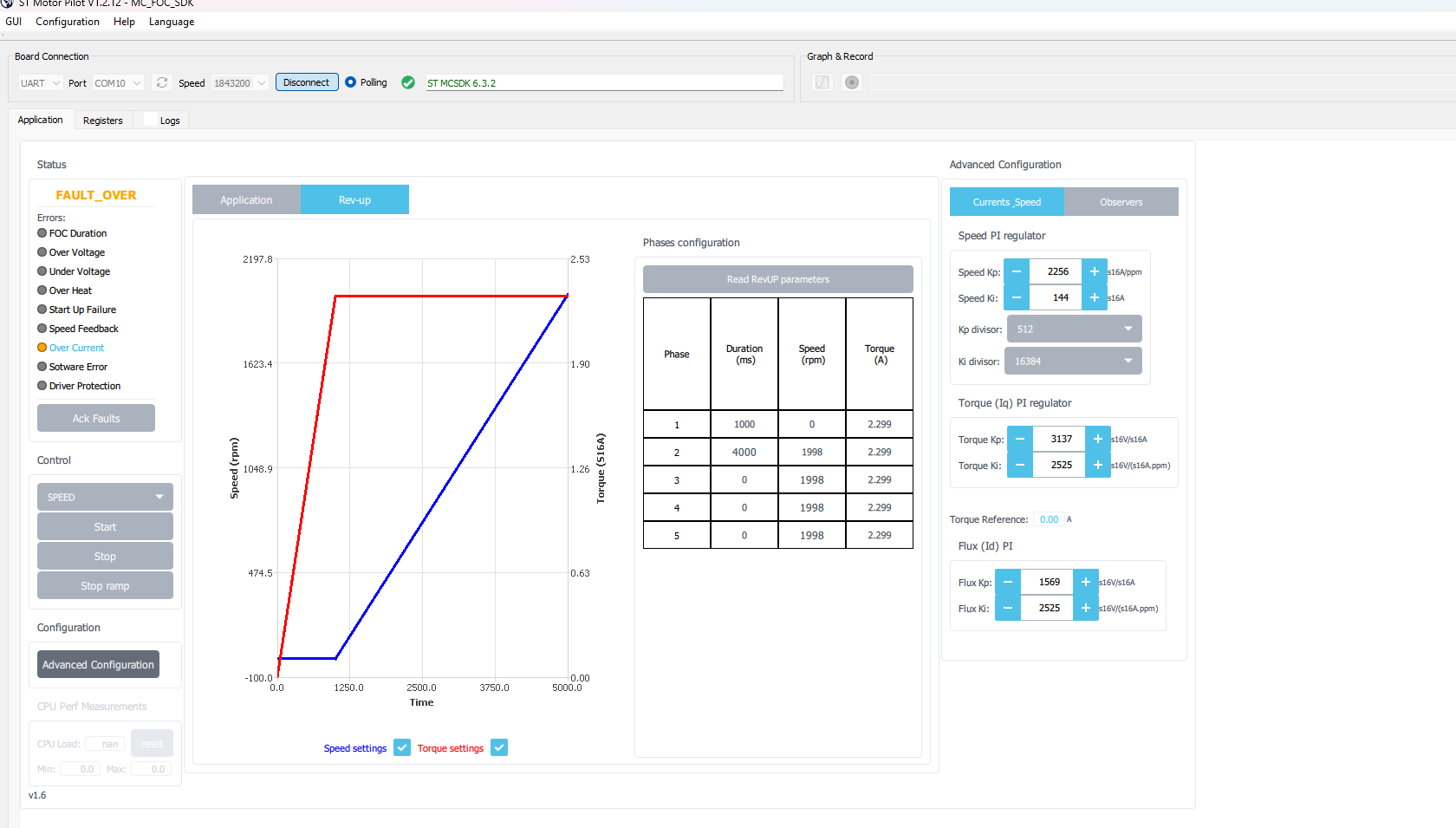Click the green connection status check icon
This screenshot has height=828, width=1456.
click(408, 82)
